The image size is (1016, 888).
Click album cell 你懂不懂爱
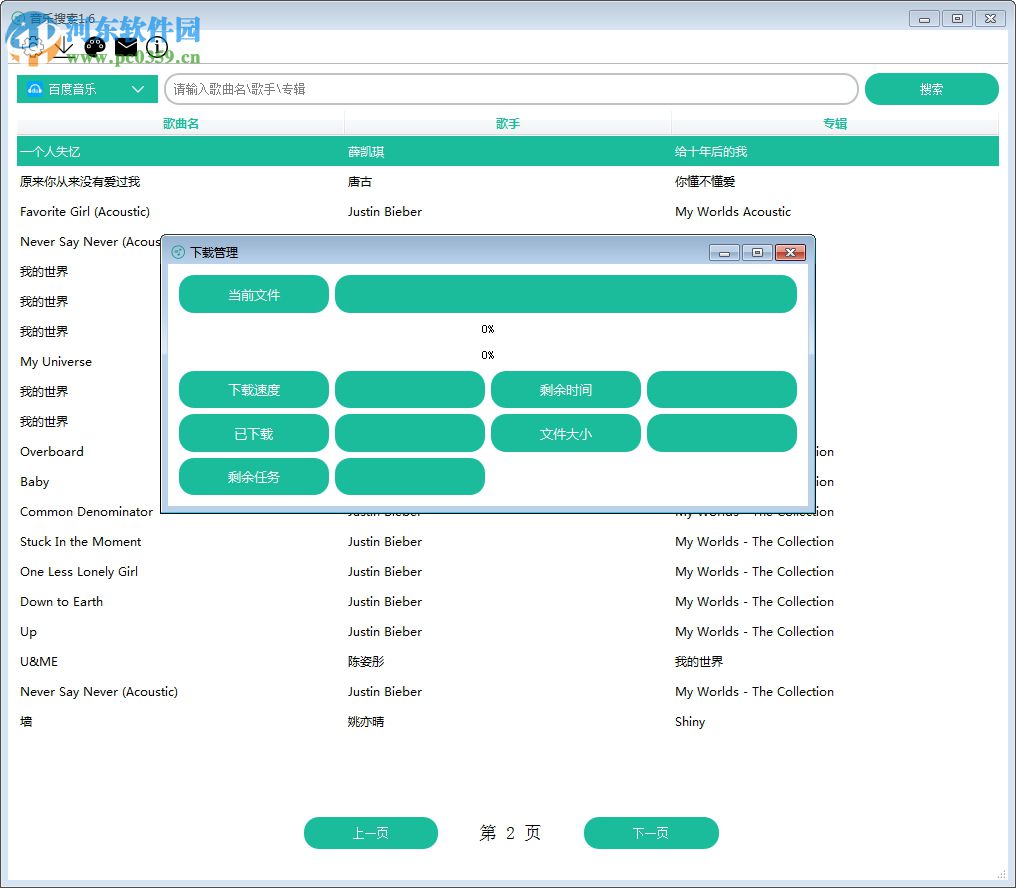[x=705, y=181]
